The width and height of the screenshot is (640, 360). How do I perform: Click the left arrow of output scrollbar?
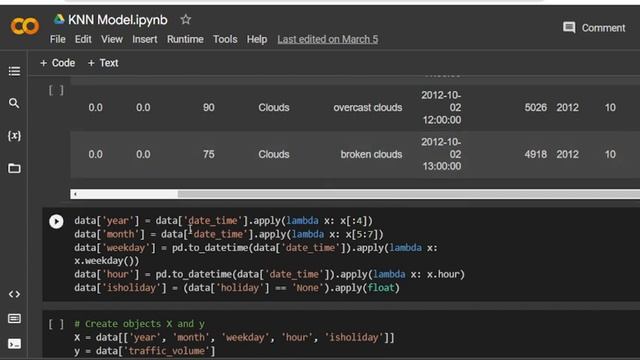pyautogui.click(x=75, y=194)
